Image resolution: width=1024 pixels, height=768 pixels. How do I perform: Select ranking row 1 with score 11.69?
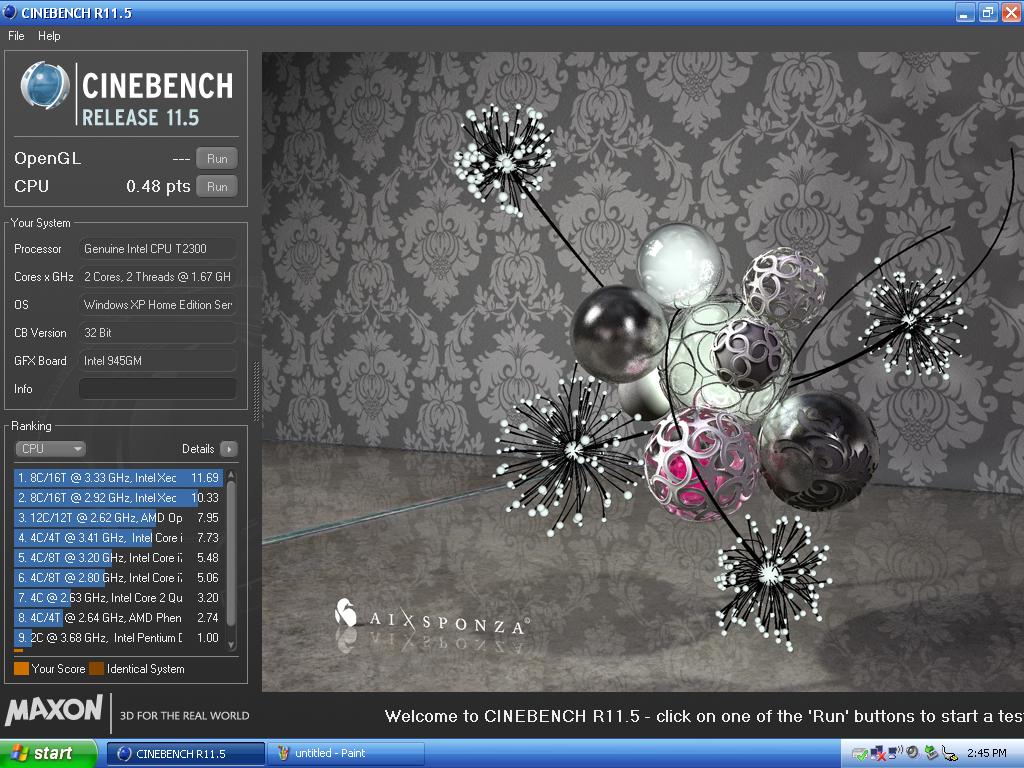point(118,478)
